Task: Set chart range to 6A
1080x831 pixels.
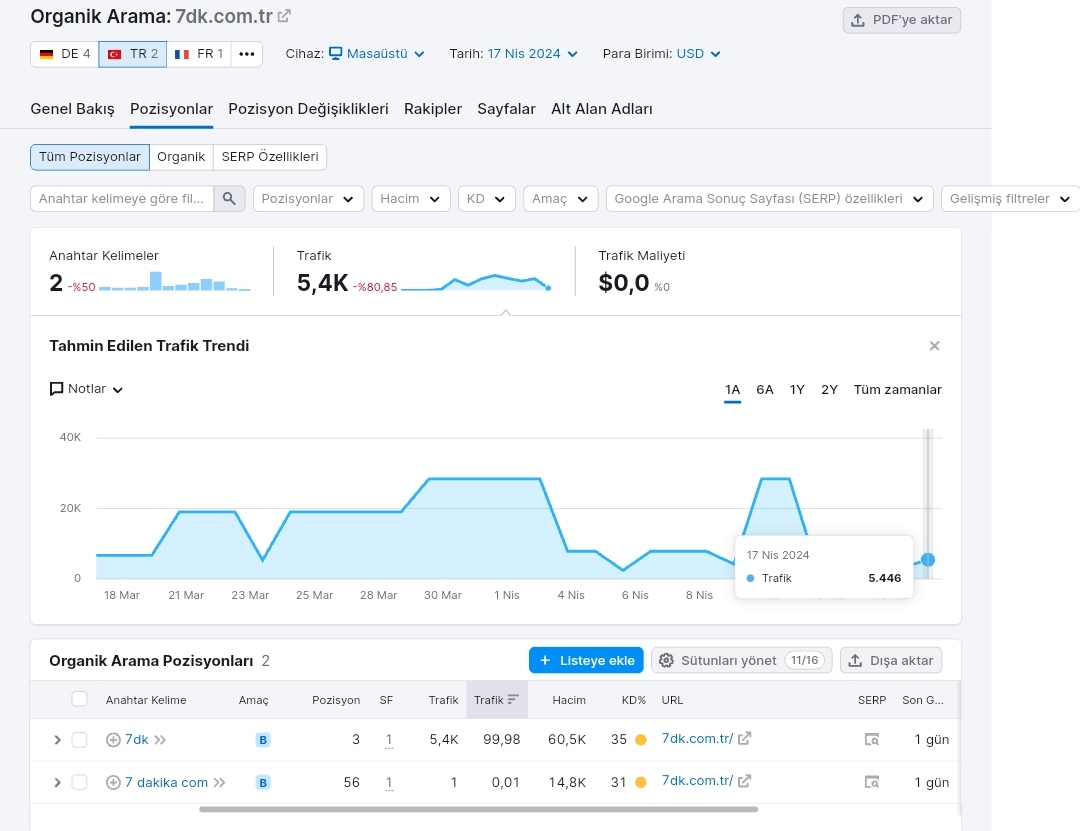Action: (x=765, y=390)
